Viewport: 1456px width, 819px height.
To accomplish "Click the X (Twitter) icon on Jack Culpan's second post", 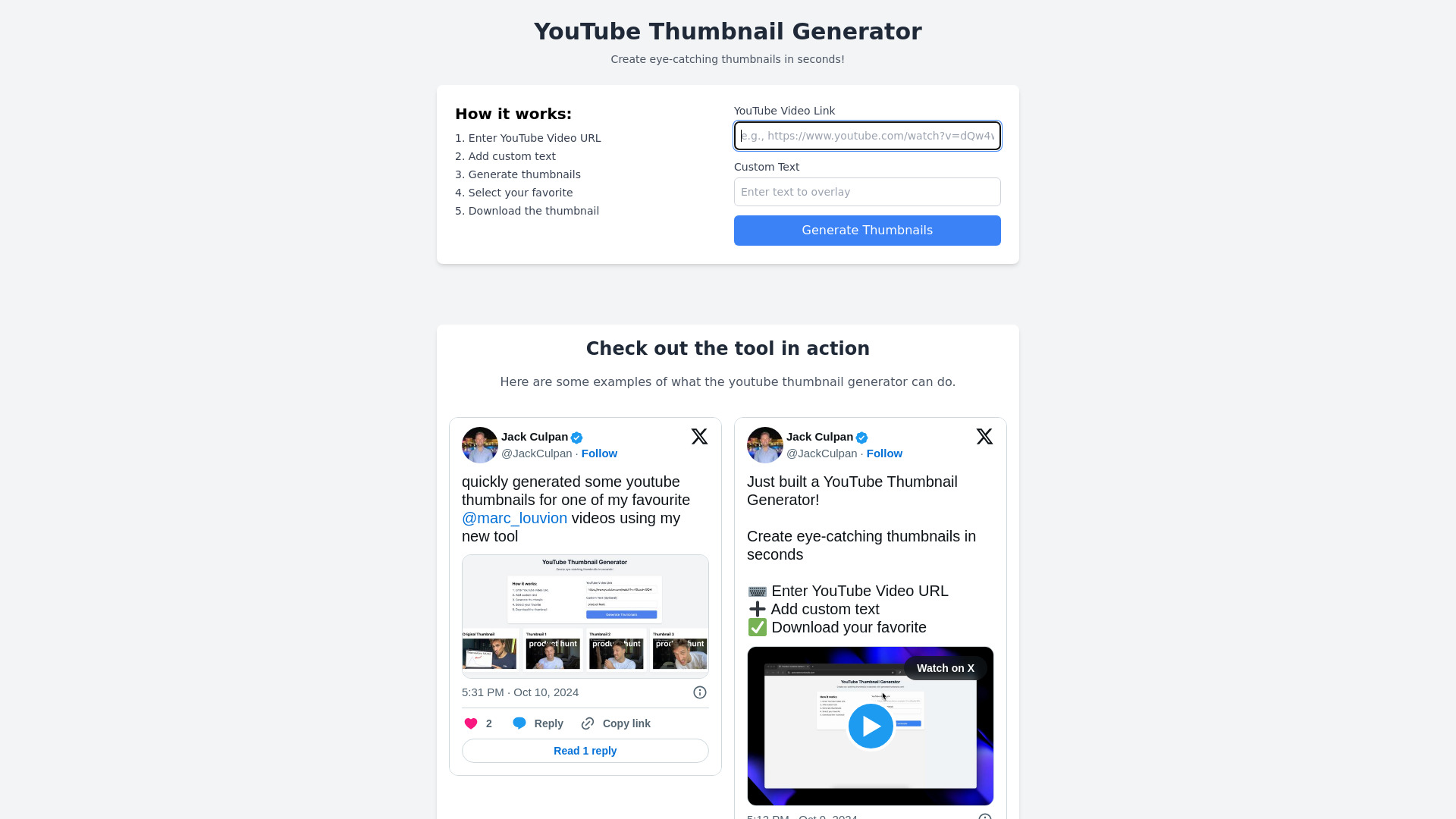I will tap(984, 436).
